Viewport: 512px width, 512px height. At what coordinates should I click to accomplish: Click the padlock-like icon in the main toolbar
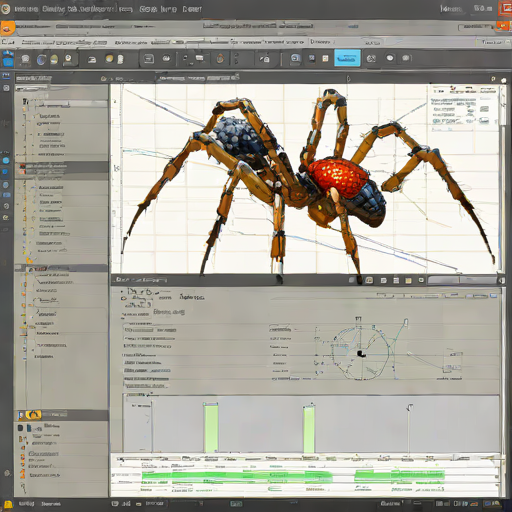[x=265, y=59]
